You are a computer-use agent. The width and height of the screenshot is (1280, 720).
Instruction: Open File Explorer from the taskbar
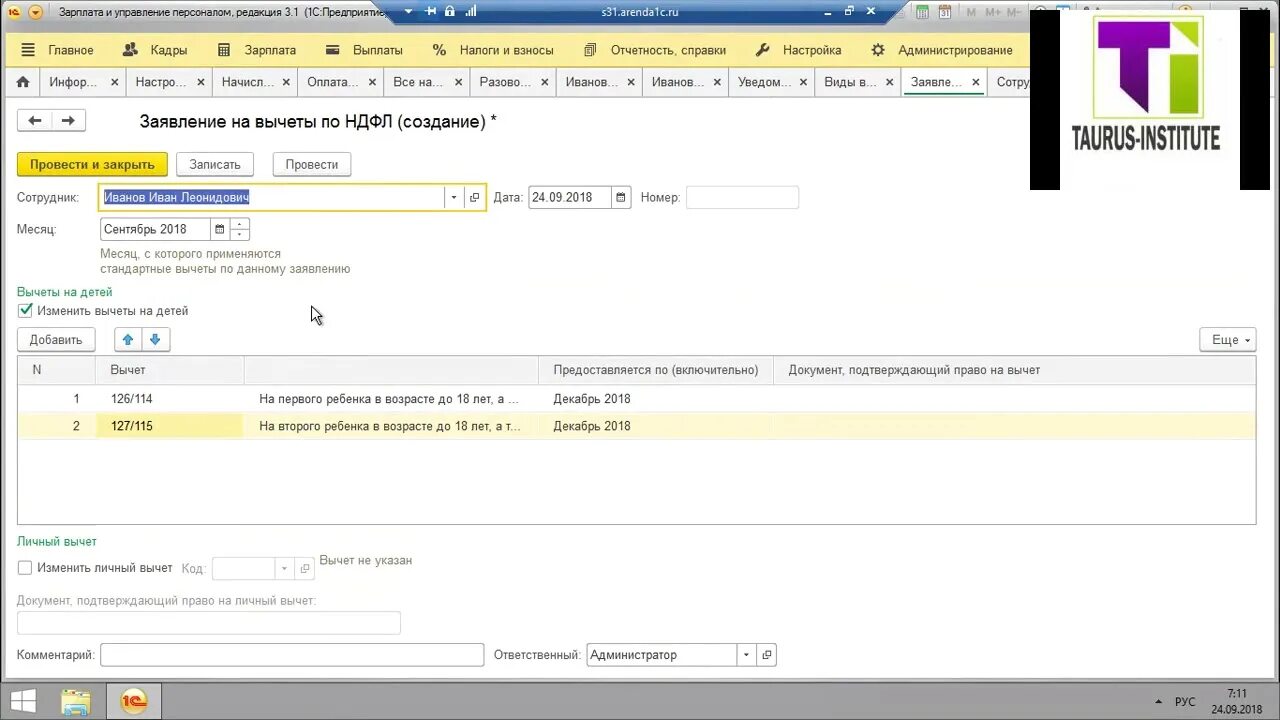[76, 701]
